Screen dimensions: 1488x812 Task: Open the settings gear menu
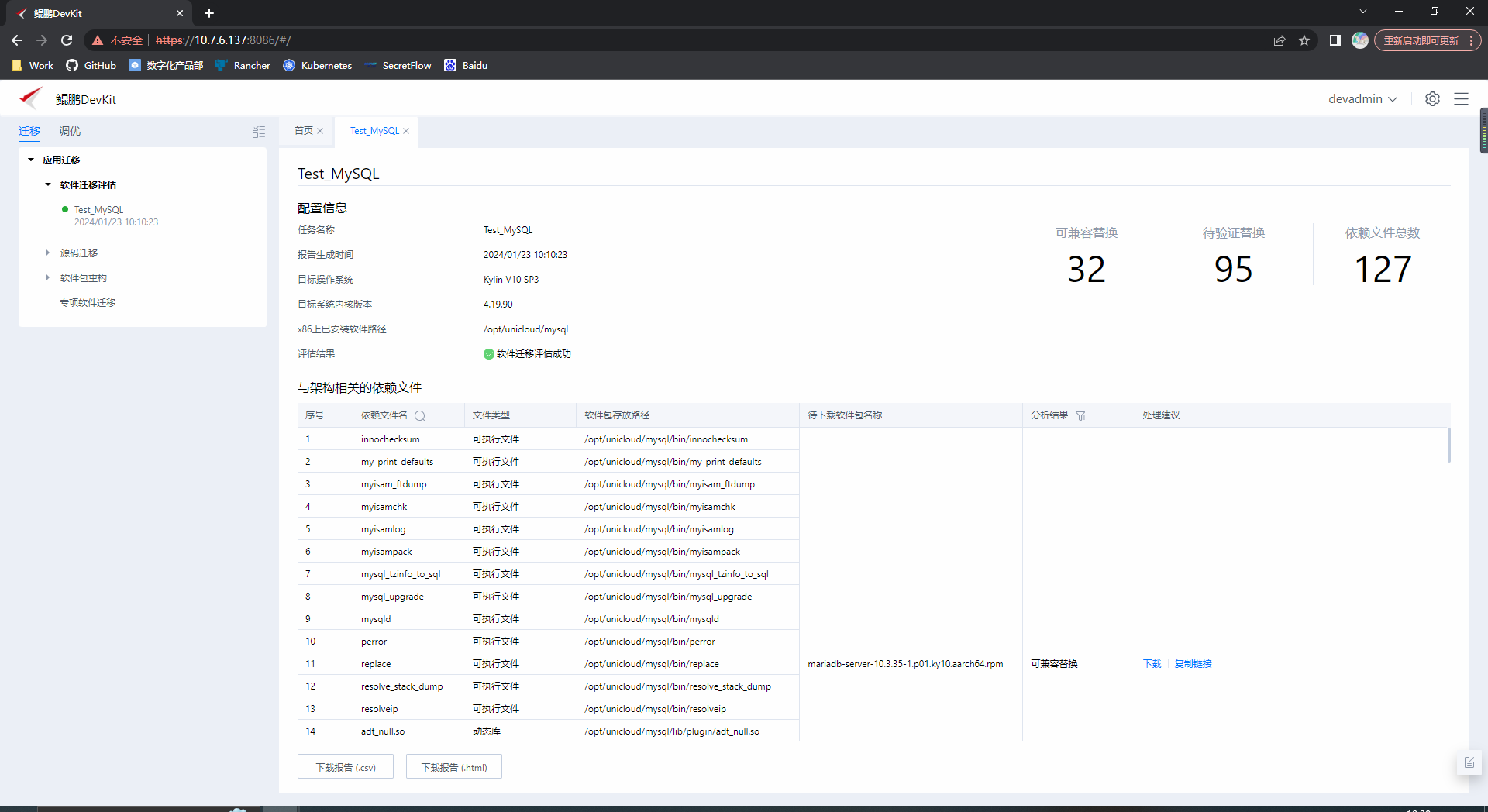click(x=1432, y=99)
